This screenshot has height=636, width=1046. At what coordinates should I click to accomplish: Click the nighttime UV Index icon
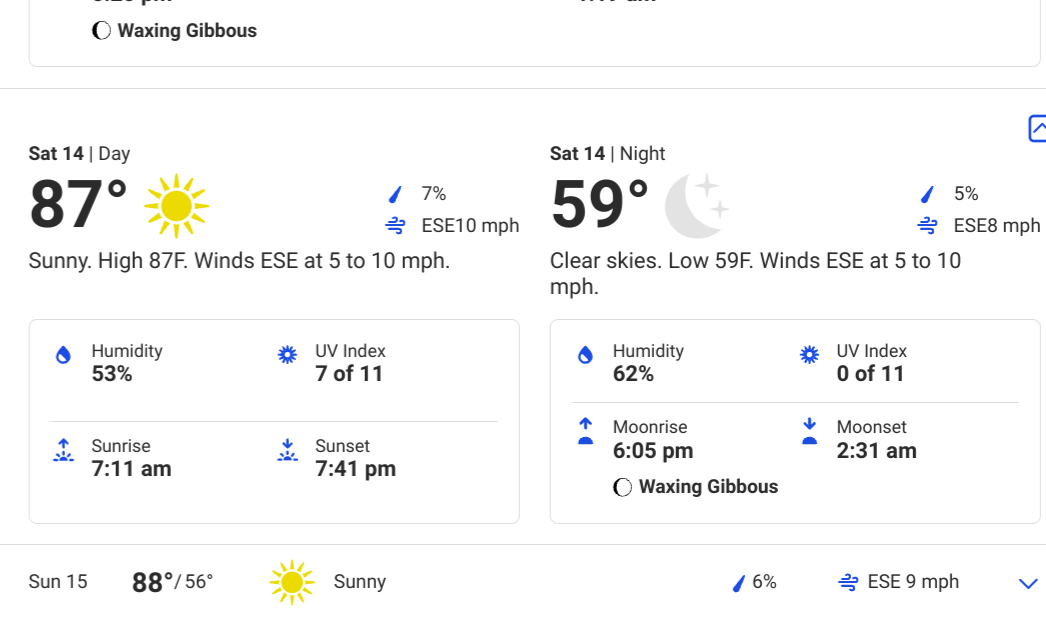click(x=809, y=355)
